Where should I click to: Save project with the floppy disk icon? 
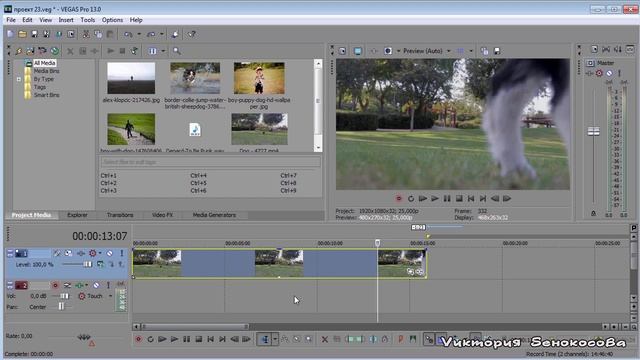[34, 34]
